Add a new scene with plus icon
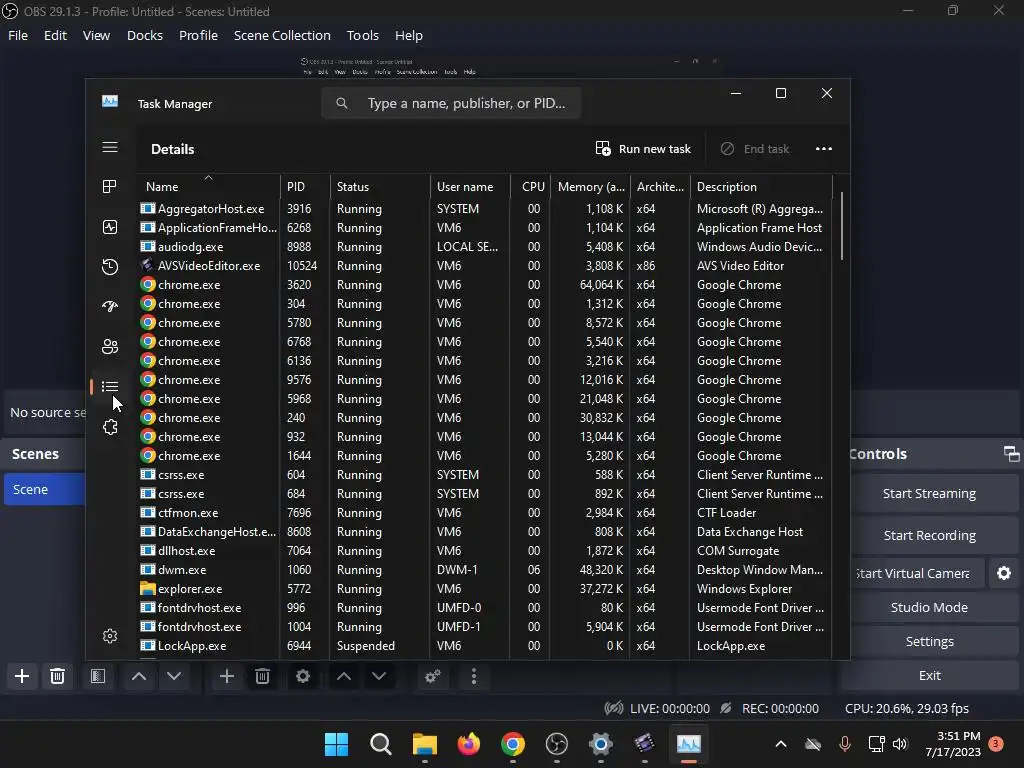The width and height of the screenshot is (1024, 768). [x=22, y=676]
